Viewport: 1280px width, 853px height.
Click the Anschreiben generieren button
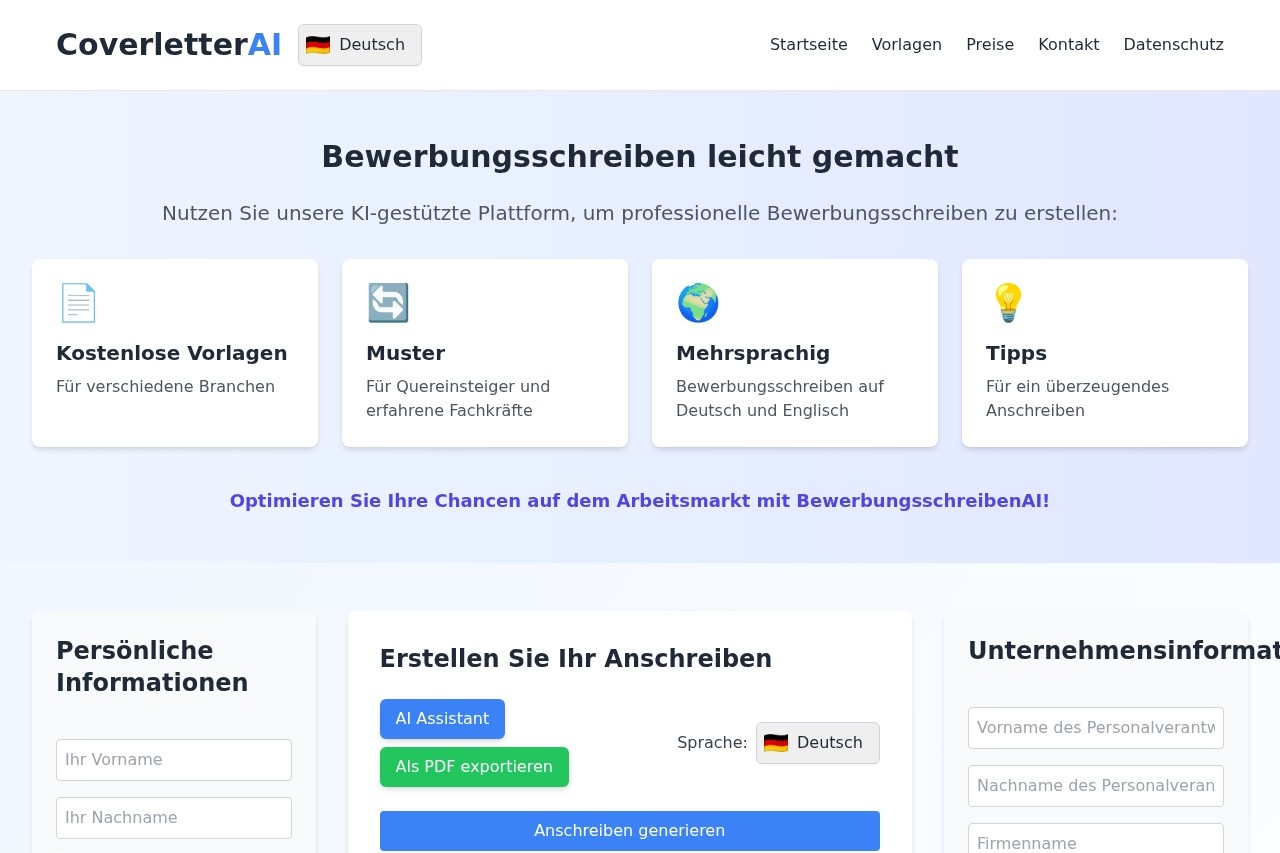(x=629, y=830)
